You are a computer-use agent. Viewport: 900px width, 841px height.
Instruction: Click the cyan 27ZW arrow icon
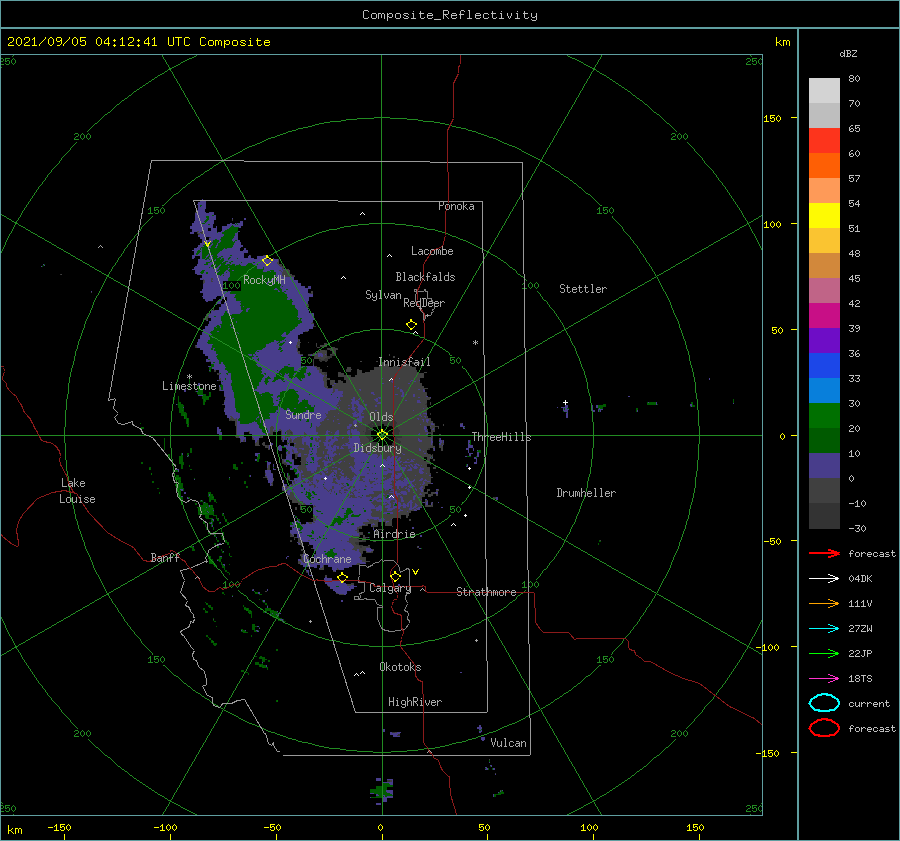pyautogui.click(x=824, y=629)
